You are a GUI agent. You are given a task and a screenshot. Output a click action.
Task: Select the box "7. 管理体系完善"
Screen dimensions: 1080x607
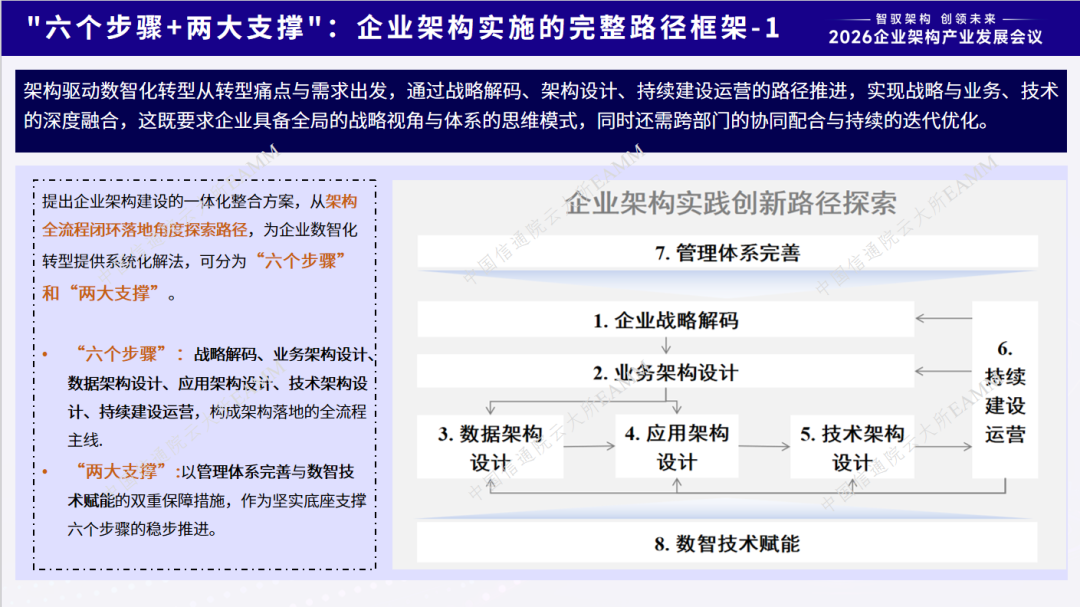pyautogui.click(x=727, y=252)
